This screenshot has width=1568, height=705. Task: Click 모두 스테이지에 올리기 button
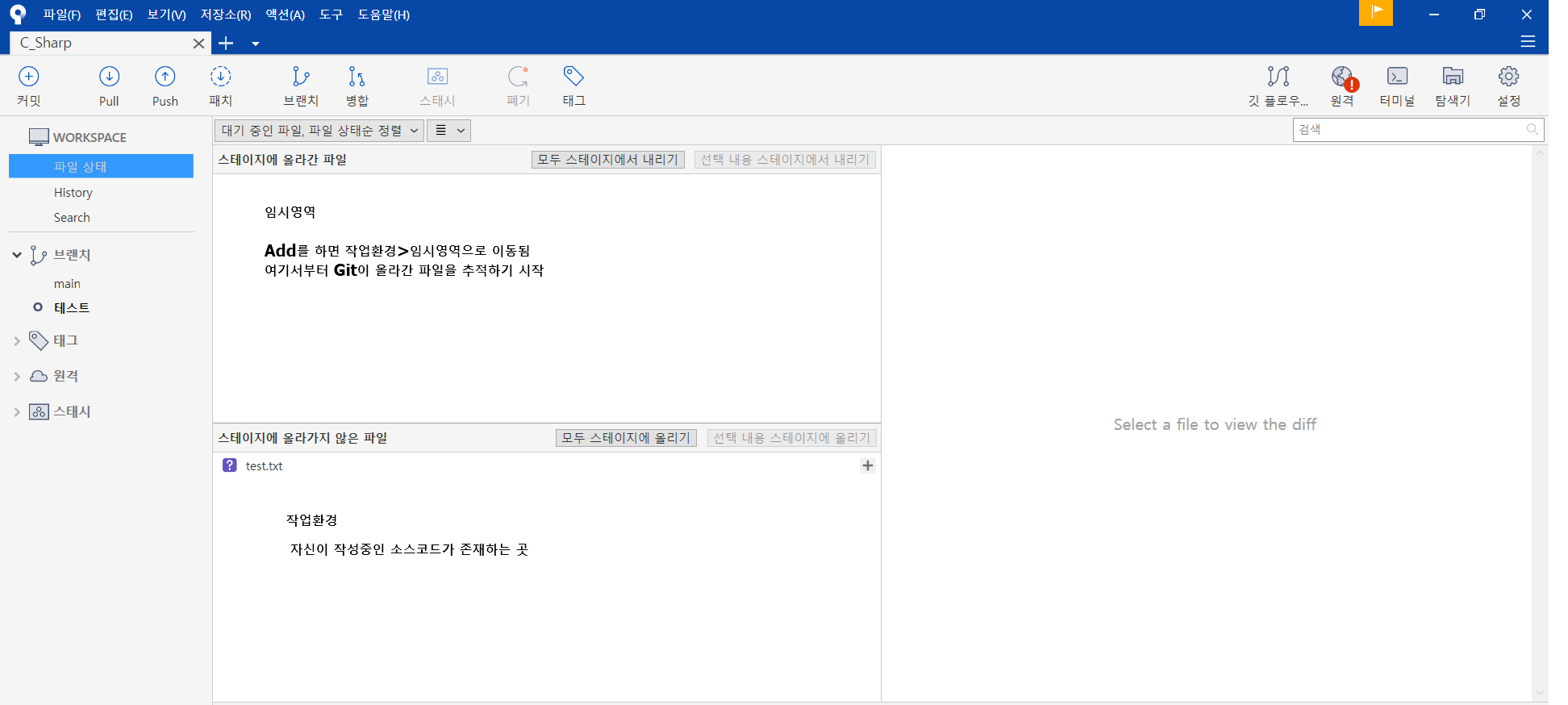[626, 438]
